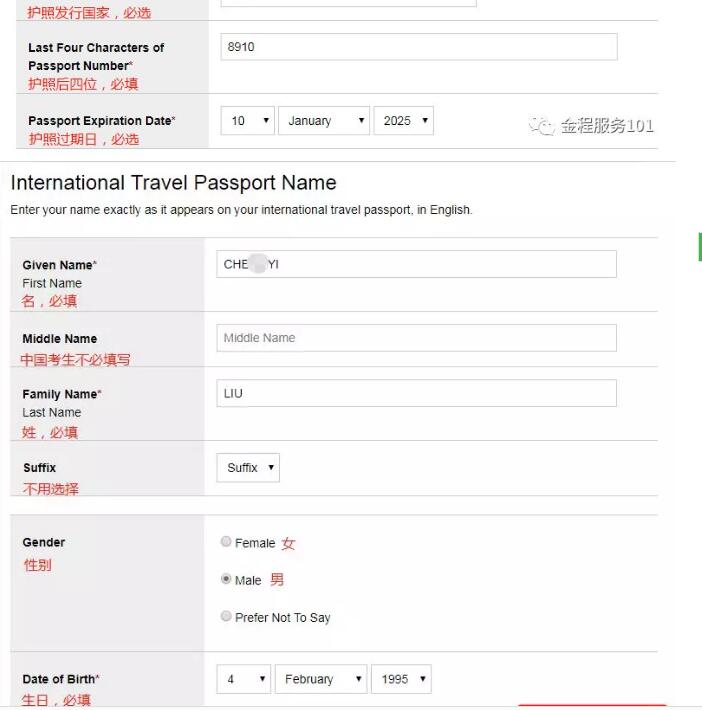This screenshot has width=702, height=710.
Task: Open the passport expiration year dropdown showing 2025
Action: point(404,121)
